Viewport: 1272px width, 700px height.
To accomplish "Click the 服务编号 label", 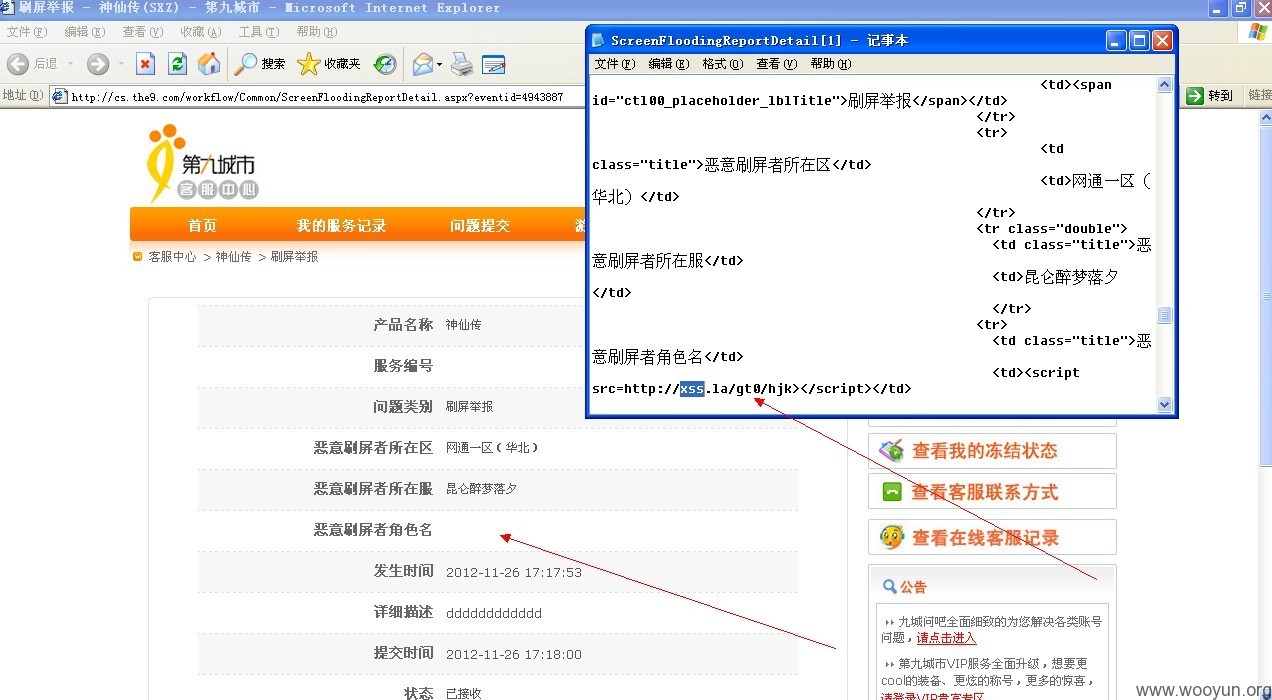I will pos(403,366).
